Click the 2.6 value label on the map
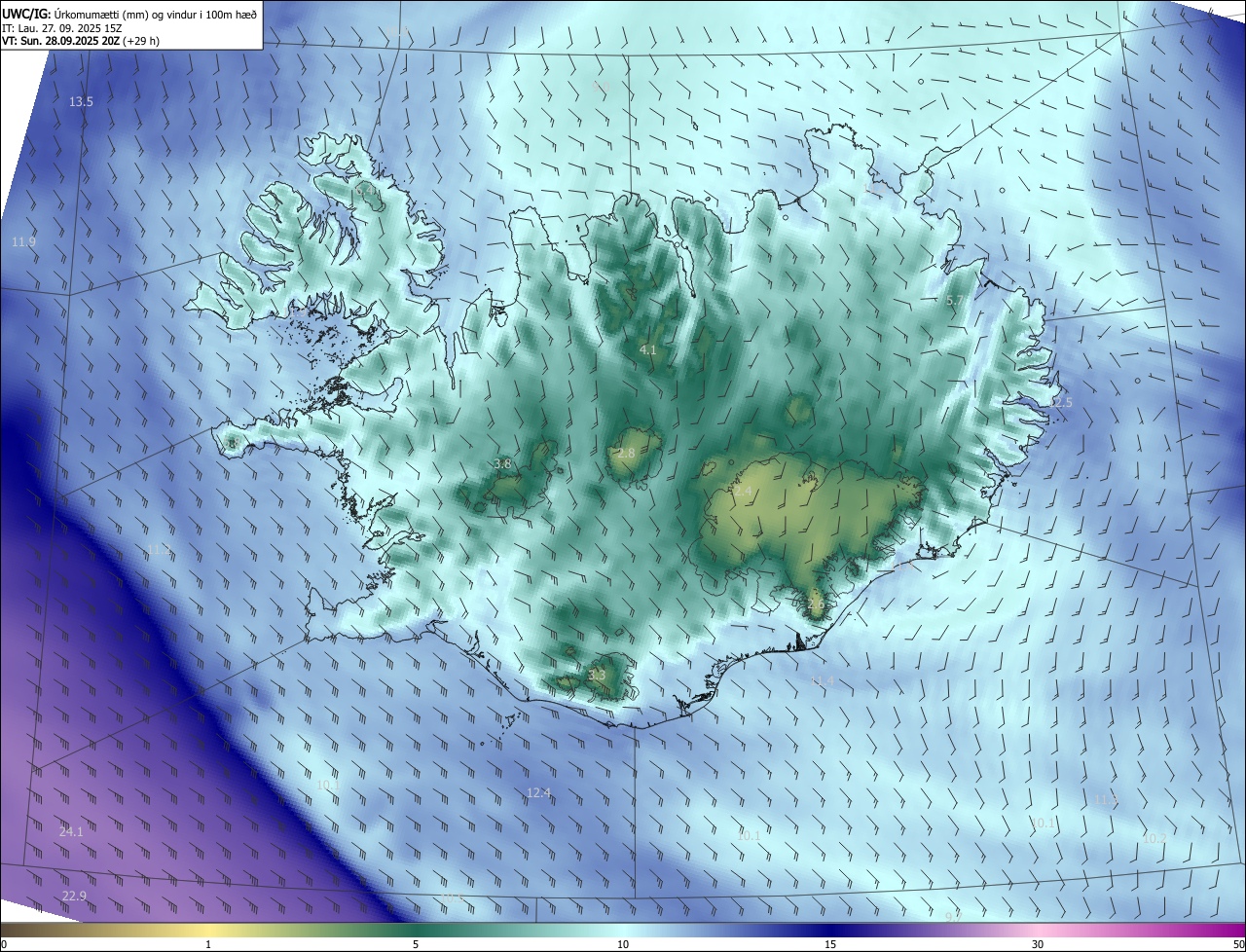The width and height of the screenshot is (1246, 952). (816, 604)
